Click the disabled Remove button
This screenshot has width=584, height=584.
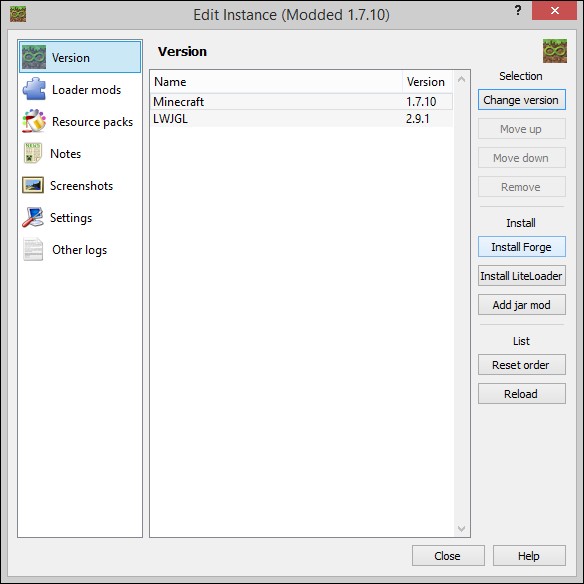[x=522, y=187]
